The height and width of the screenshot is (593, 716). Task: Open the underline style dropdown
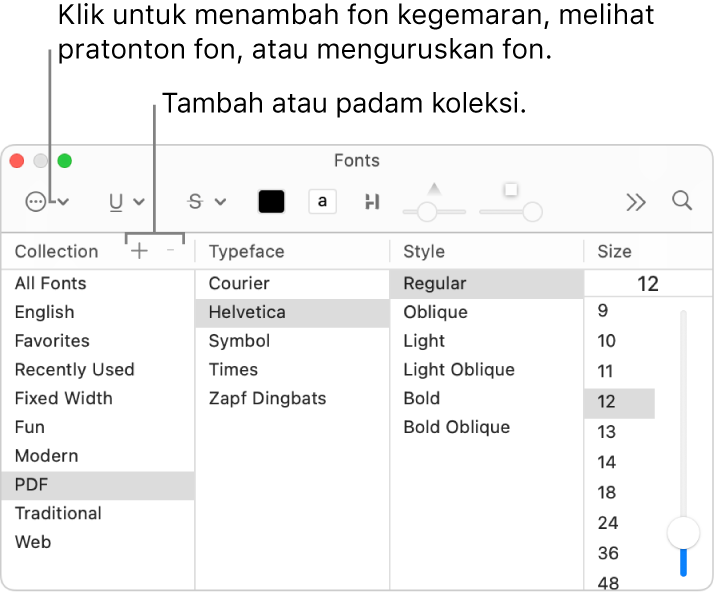126,201
